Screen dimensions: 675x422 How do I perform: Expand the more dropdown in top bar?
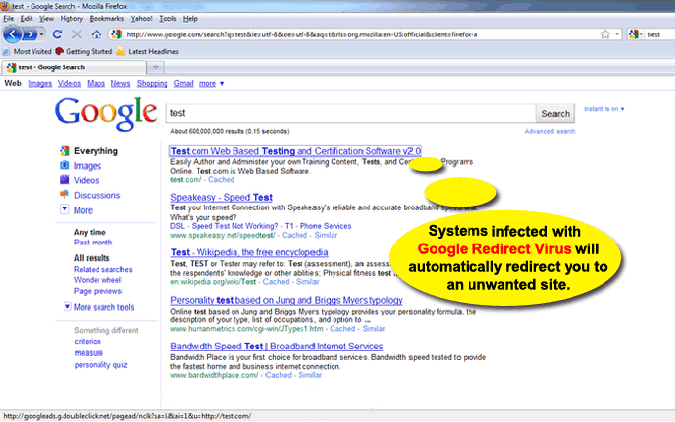pos(211,84)
